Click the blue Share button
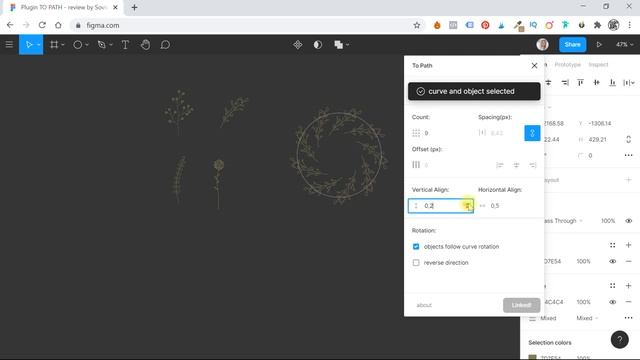The width and height of the screenshot is (640, 360). tap(572, 44)
